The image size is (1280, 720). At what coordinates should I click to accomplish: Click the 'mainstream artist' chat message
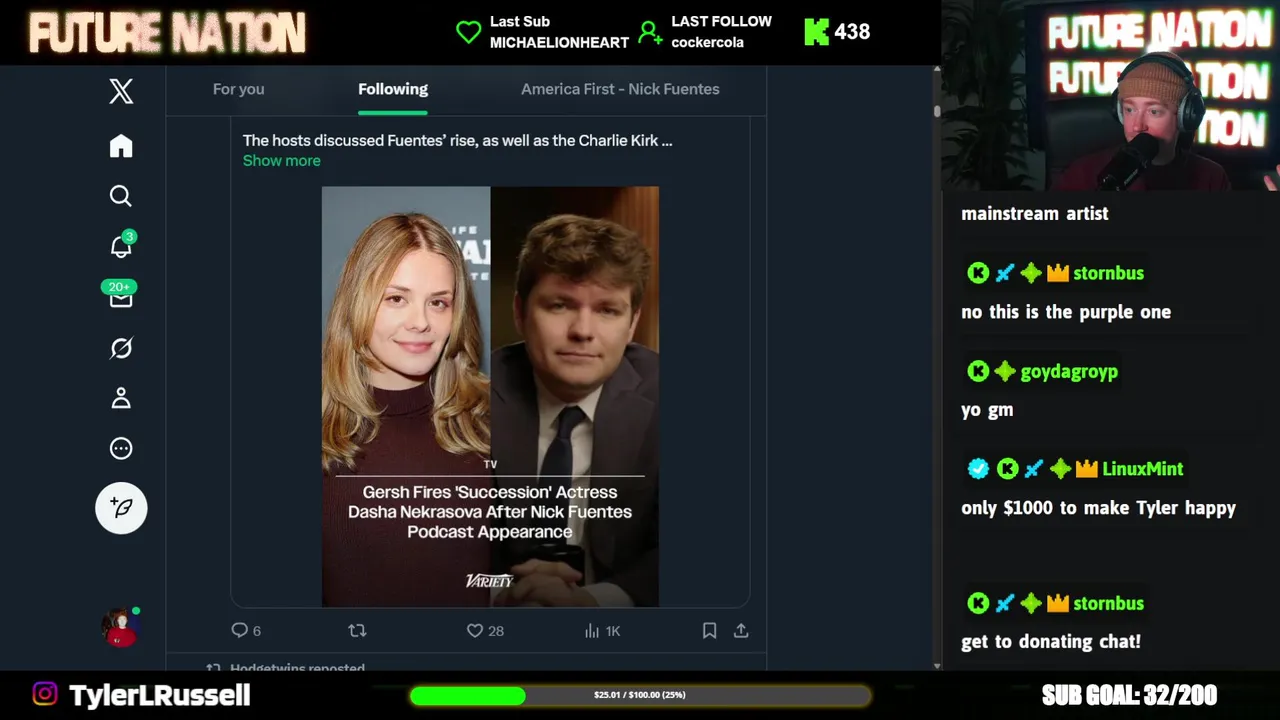[1035, 214]
